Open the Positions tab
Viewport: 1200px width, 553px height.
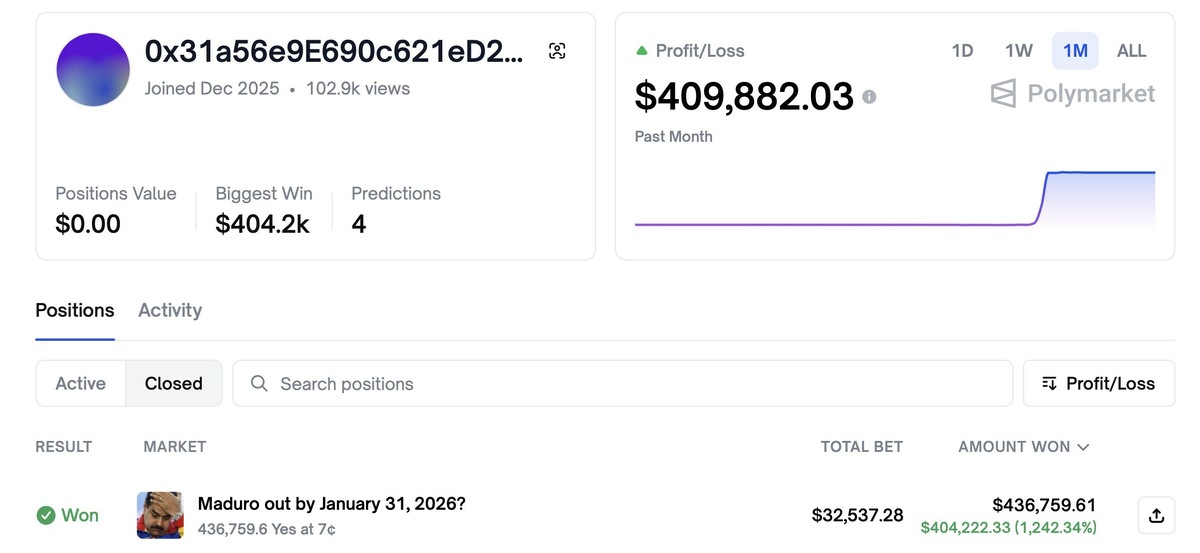coord(75,310)
